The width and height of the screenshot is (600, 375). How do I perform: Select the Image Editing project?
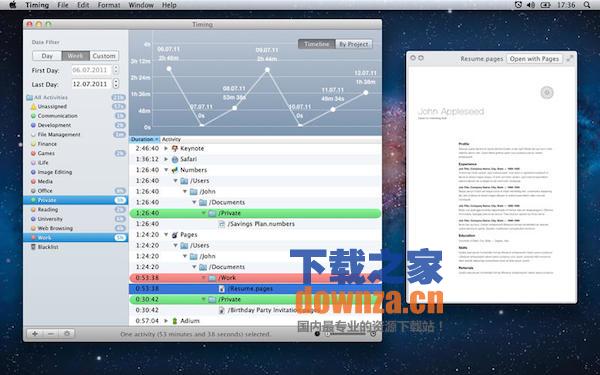coord(75,172)
